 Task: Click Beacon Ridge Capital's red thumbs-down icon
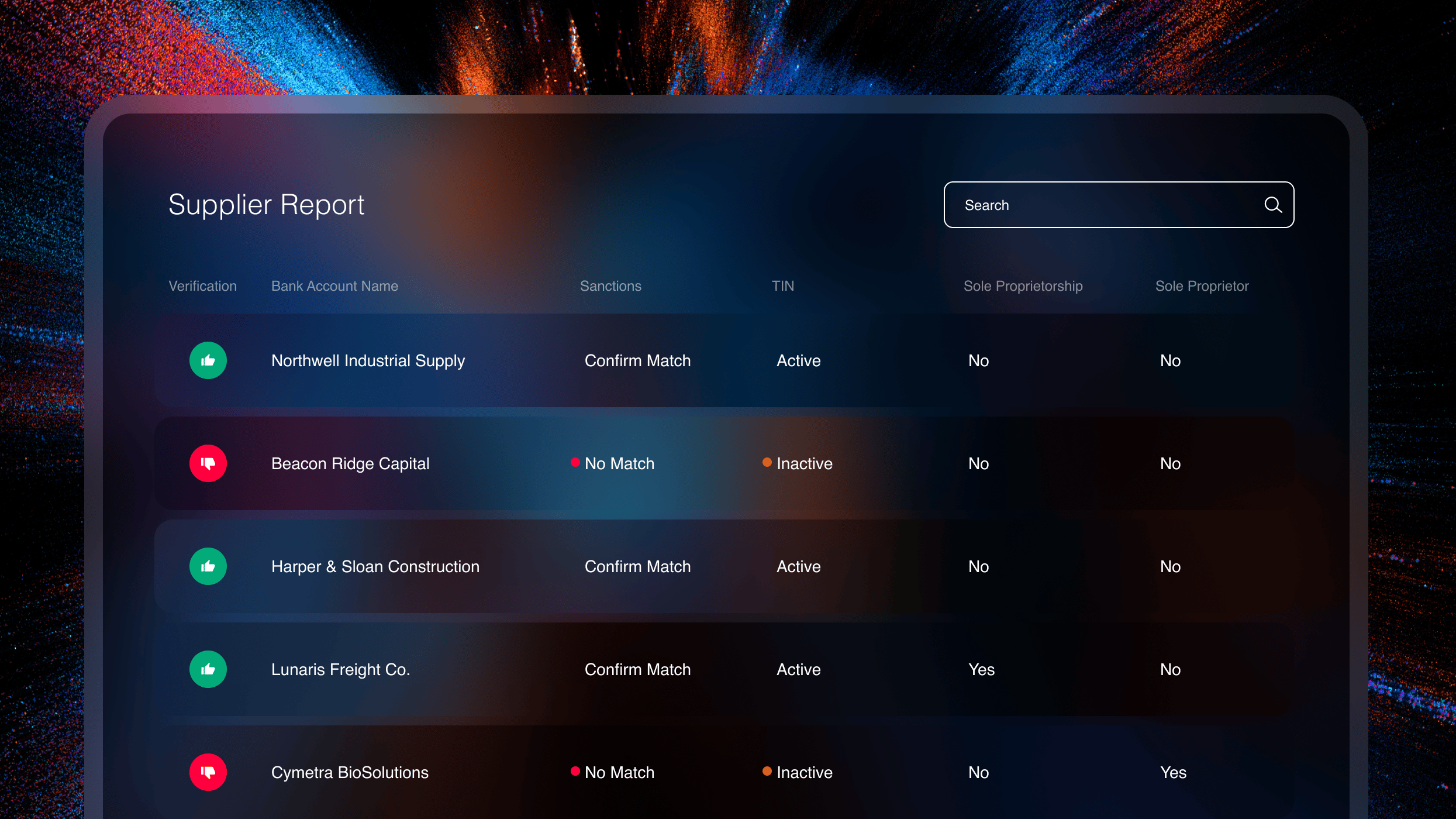pos(208,463)
